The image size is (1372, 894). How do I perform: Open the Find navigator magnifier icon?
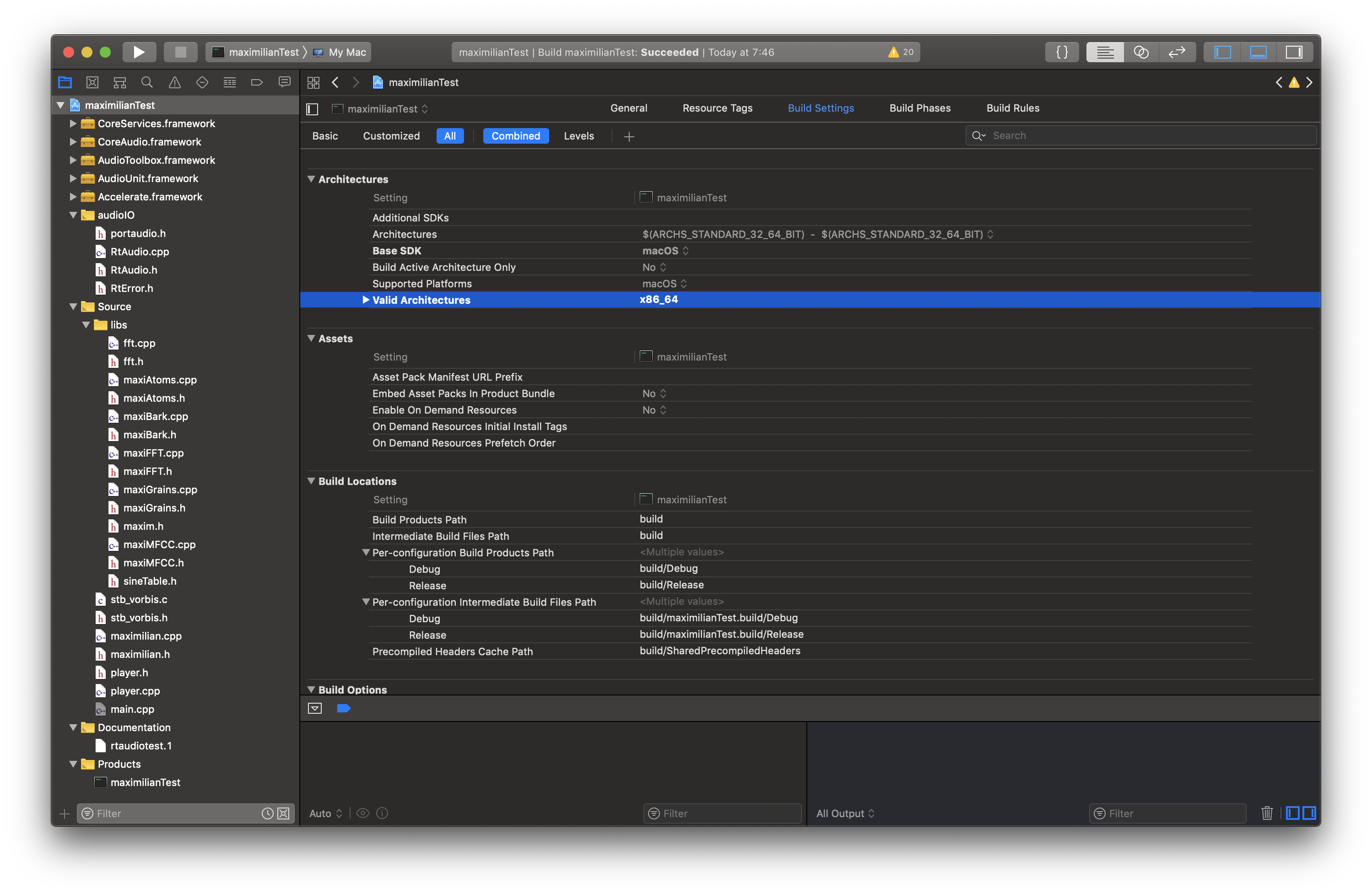tap(147, 82)
